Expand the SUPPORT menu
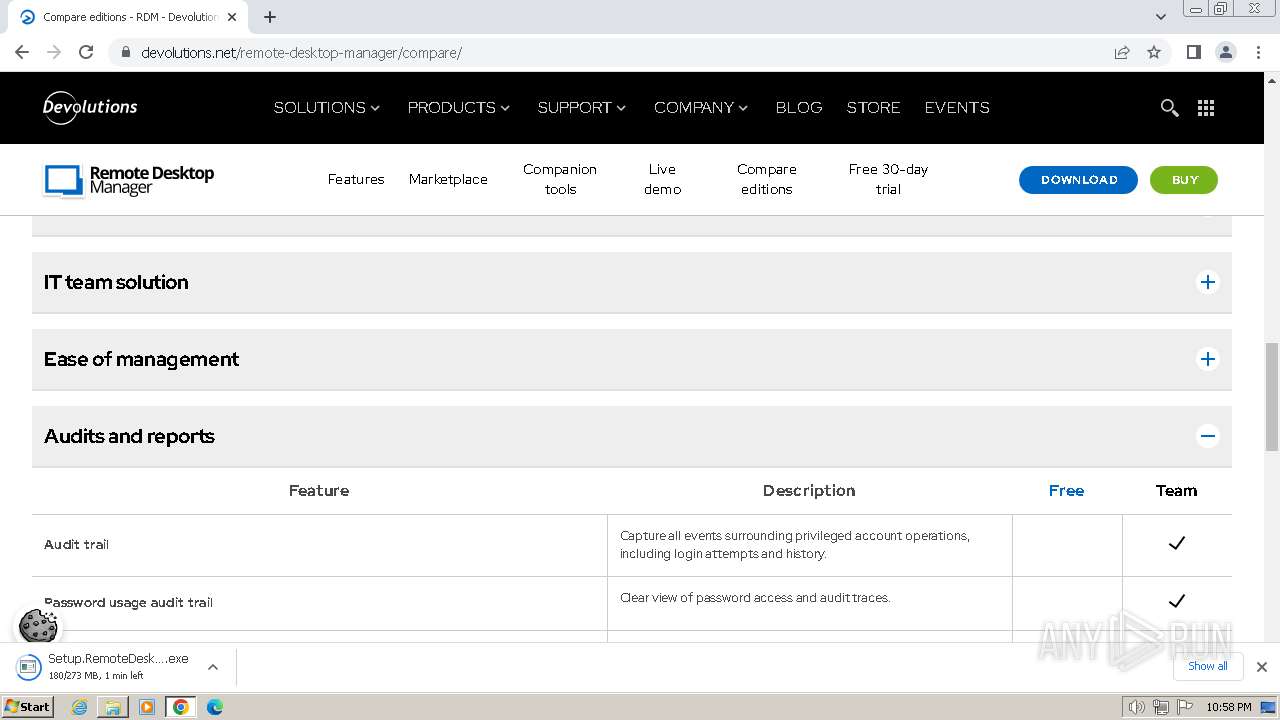1280x720 pixels. click(x=582, y=108)
